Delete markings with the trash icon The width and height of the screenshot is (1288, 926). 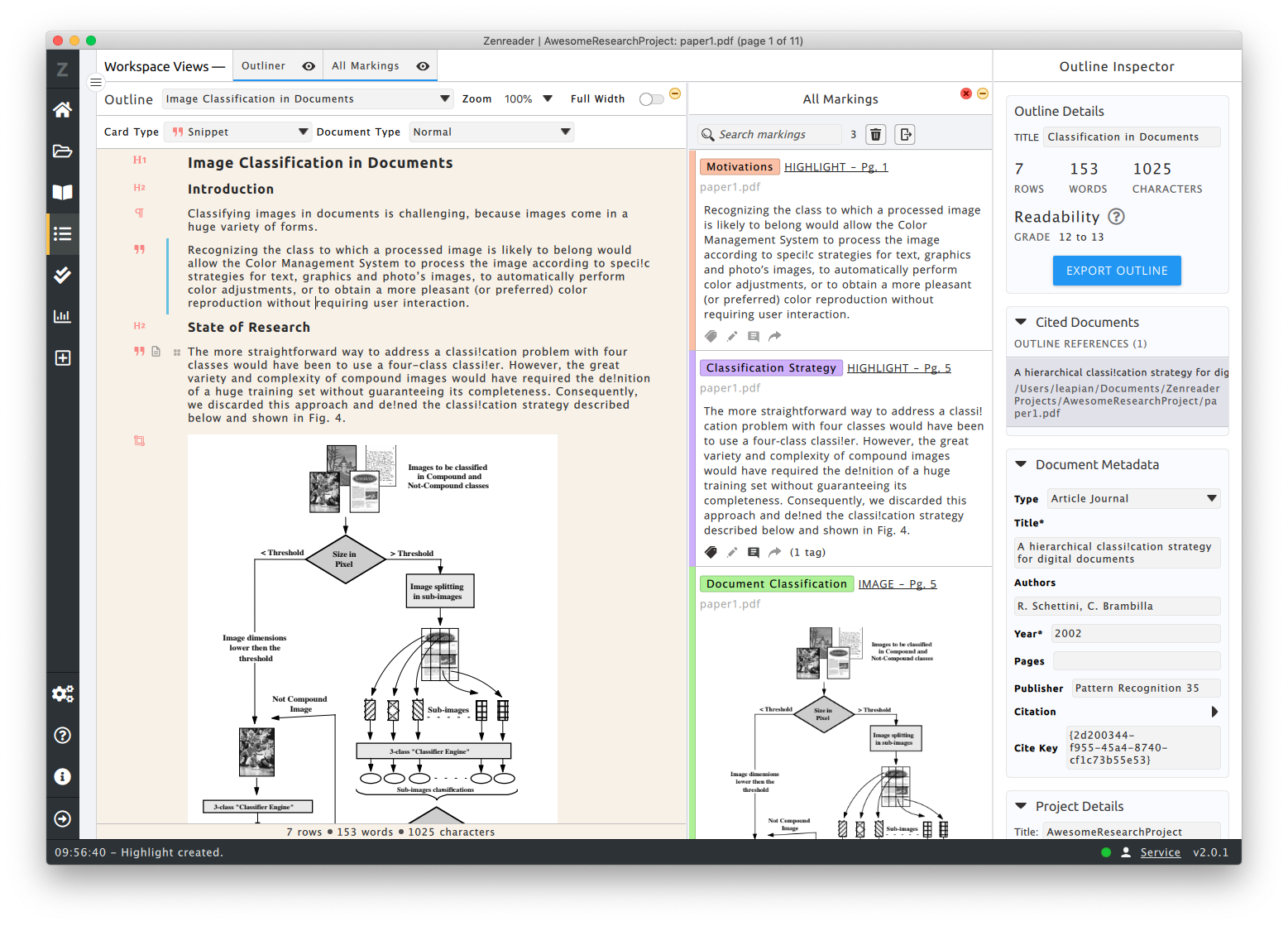pos(876,134)
